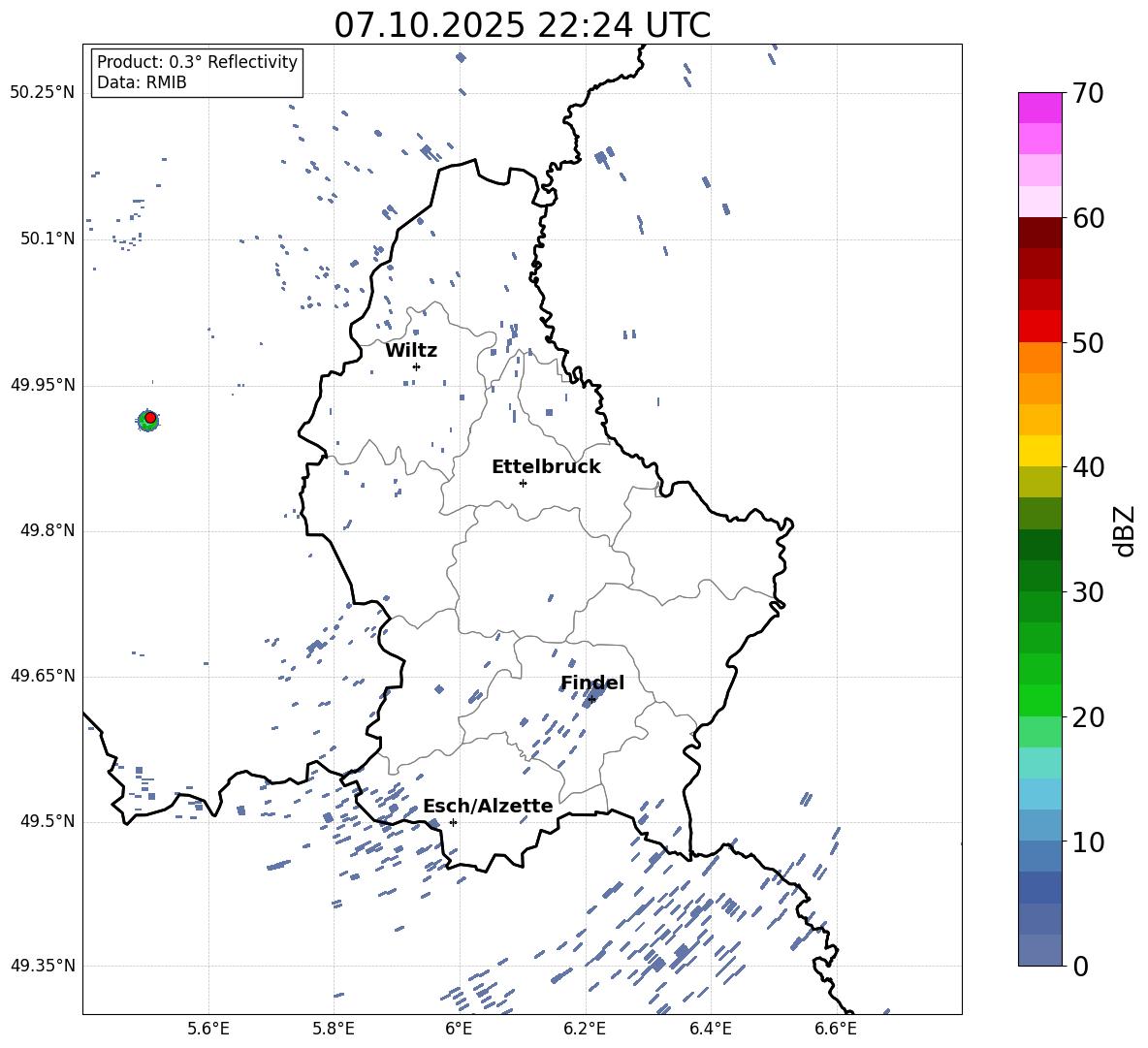The height and width of the screenshot is (1048, 1148).
Task: Click the 0 colorbar tick label
Action: click(x=1080, y=967)
